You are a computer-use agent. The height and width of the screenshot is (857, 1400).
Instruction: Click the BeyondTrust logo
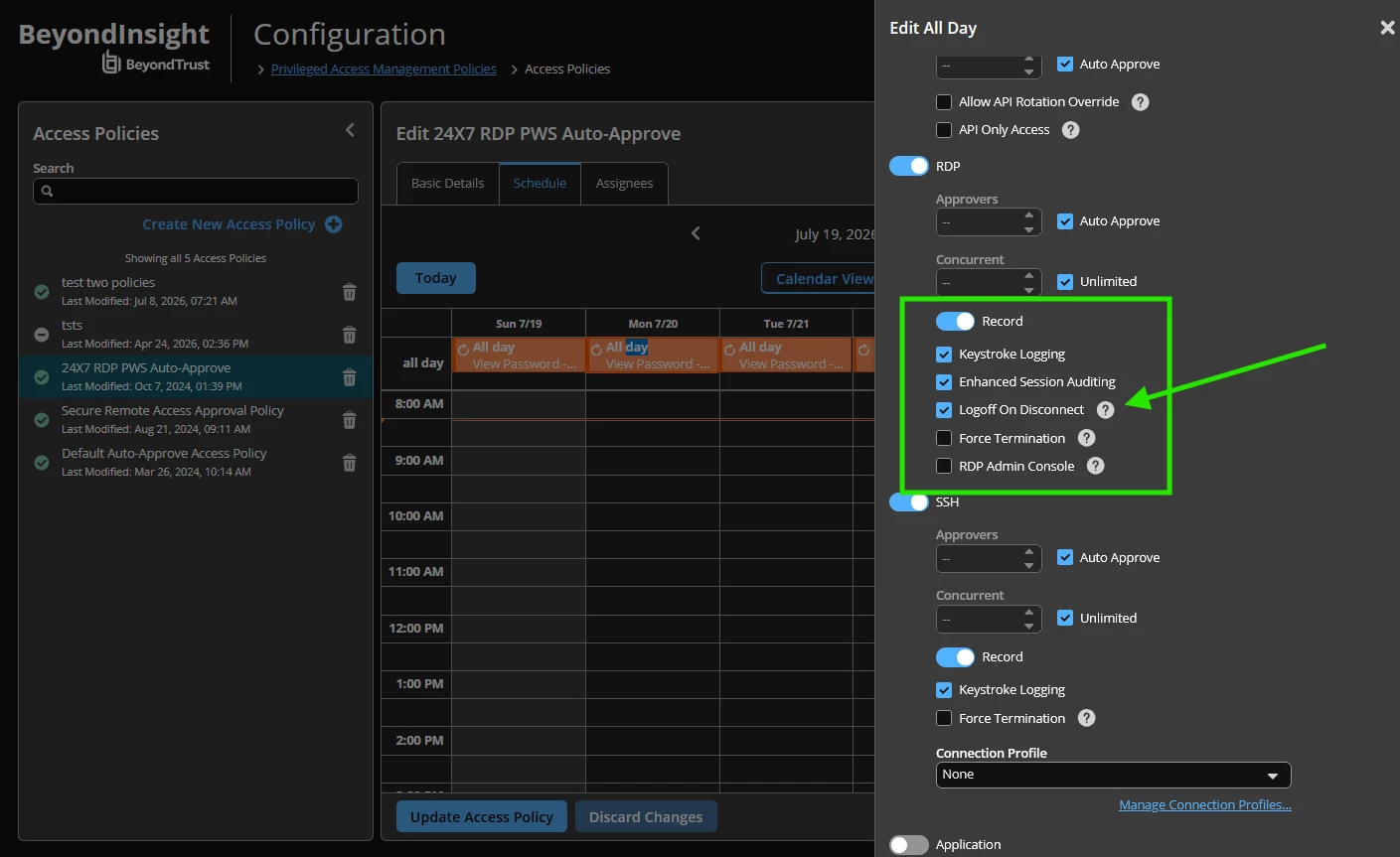156,64
